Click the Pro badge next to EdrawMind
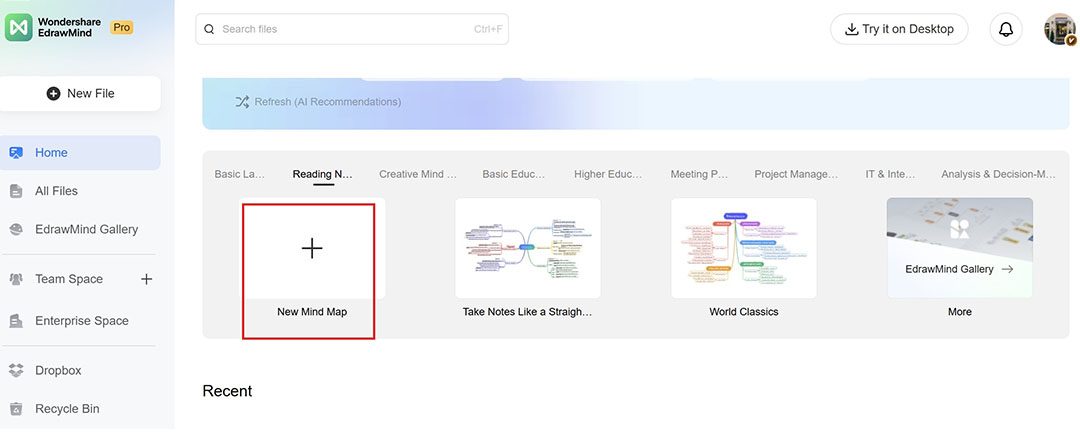This screenshot has width=1080, height=443. (x=122, y=28)
